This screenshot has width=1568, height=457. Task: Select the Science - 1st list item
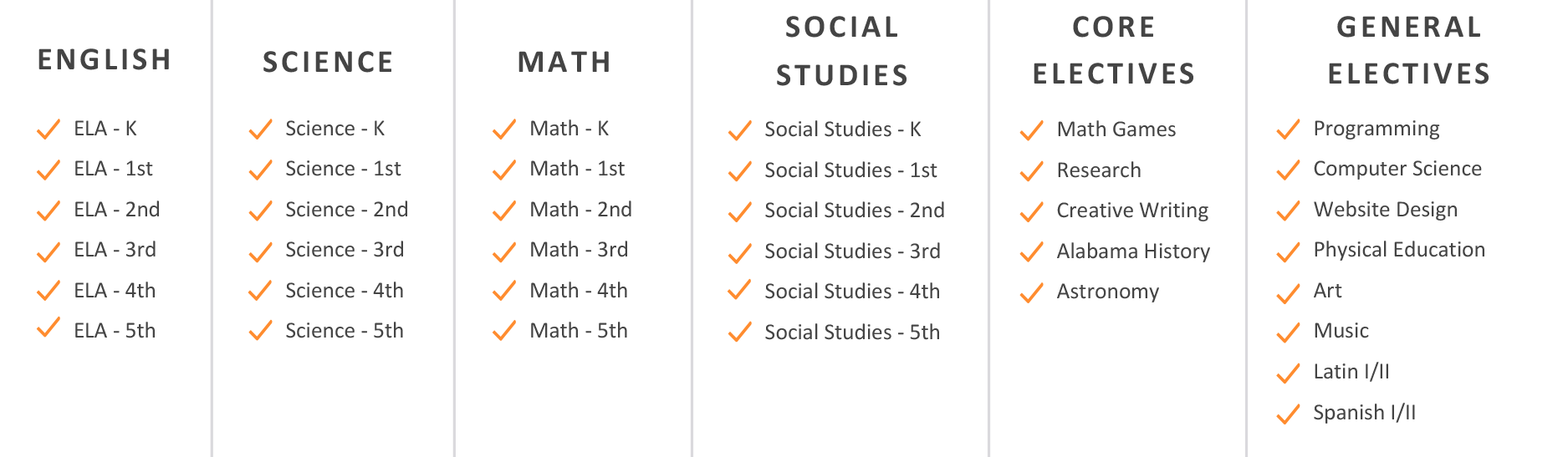click(343, 169)
